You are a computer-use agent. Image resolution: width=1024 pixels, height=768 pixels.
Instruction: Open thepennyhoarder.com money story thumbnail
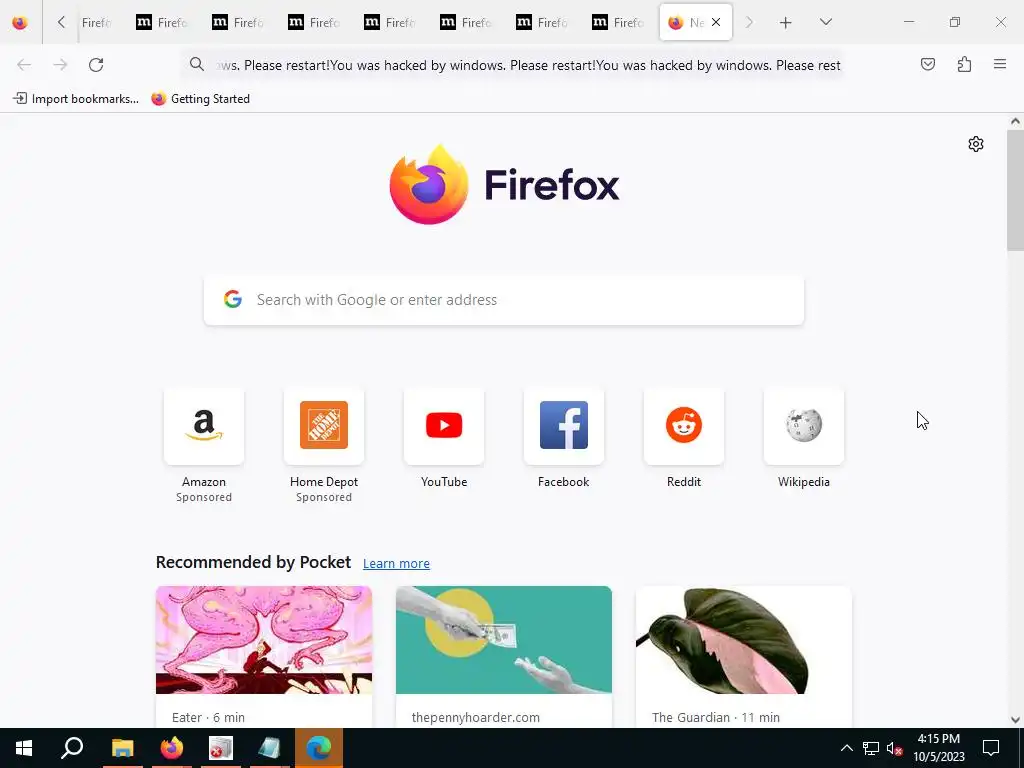pyautogui.click(x=504, y=640)
